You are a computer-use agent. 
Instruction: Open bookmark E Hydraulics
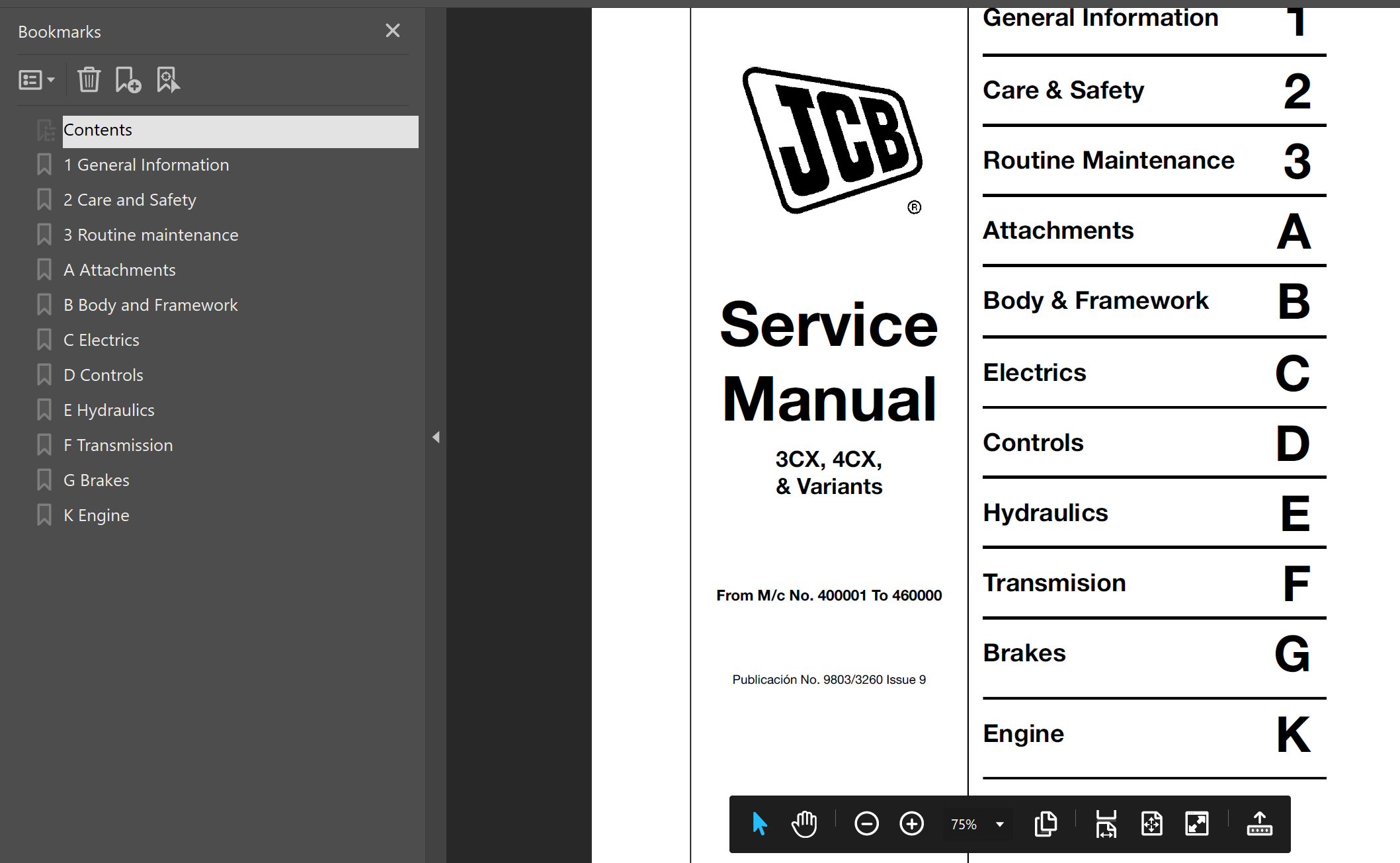tap(109, 410)
